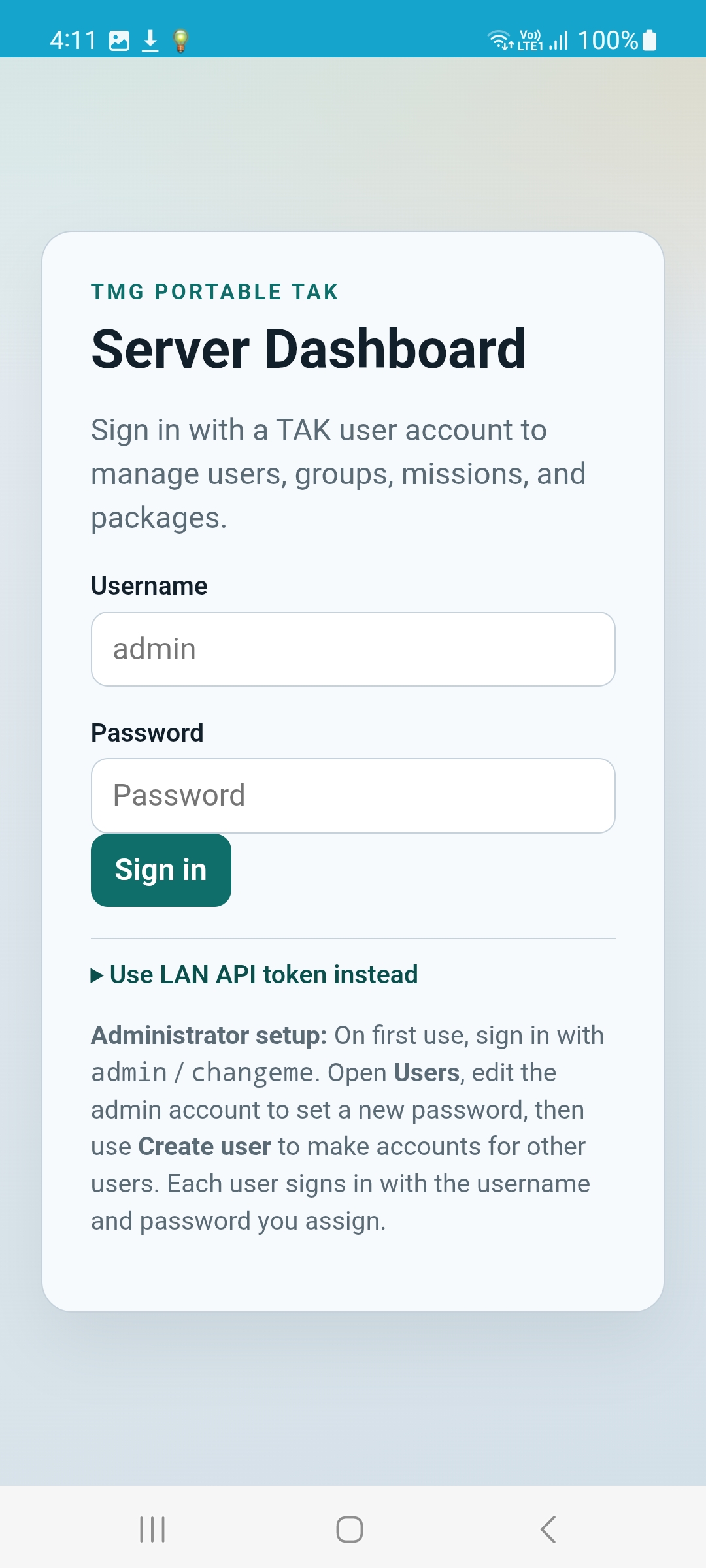The image size is (706, 1568).
Task: Expand 'Use LAN API token instead'
Action: [254, 975]
